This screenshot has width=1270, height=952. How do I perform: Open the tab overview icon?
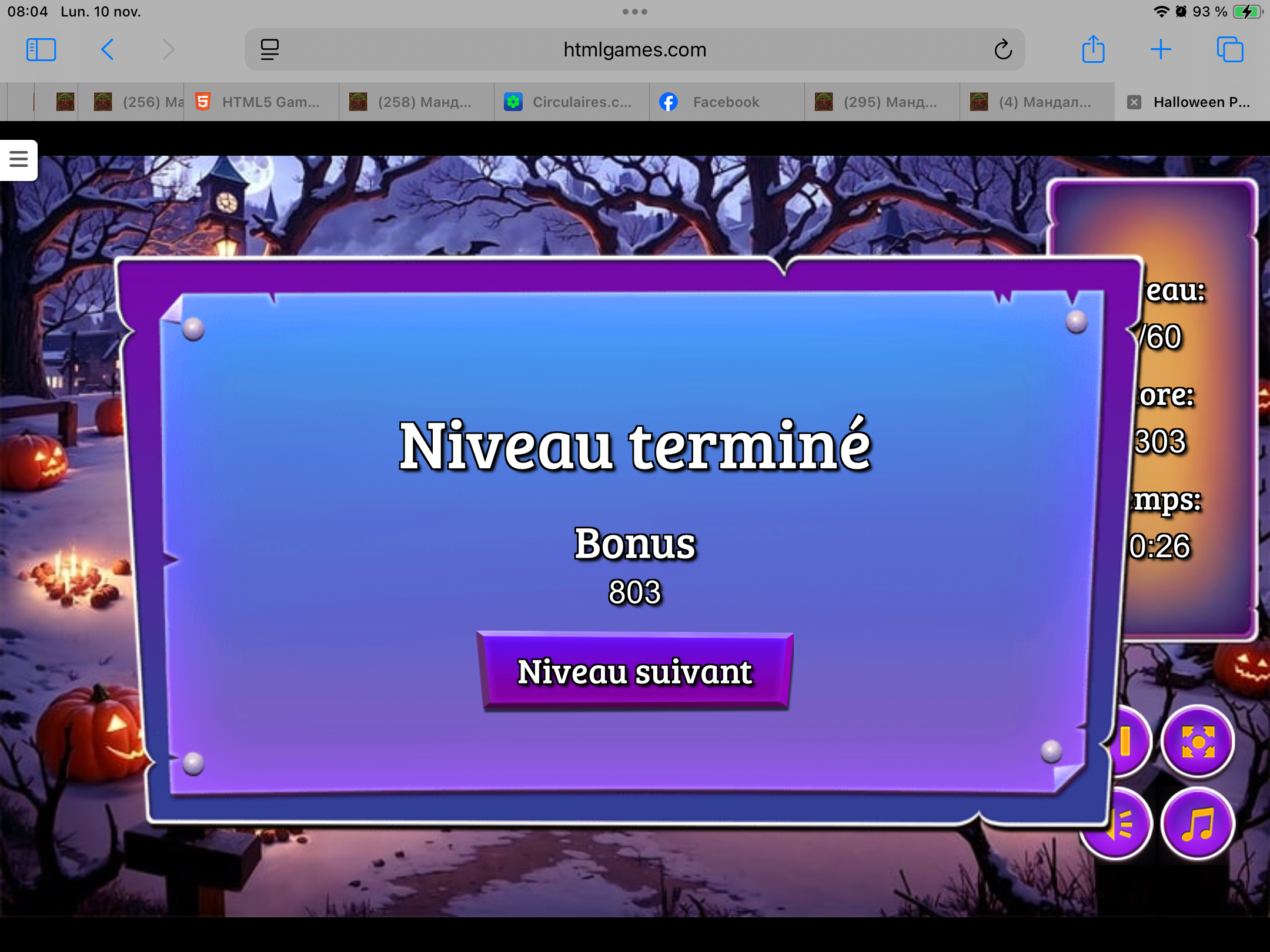(1229, 50)
